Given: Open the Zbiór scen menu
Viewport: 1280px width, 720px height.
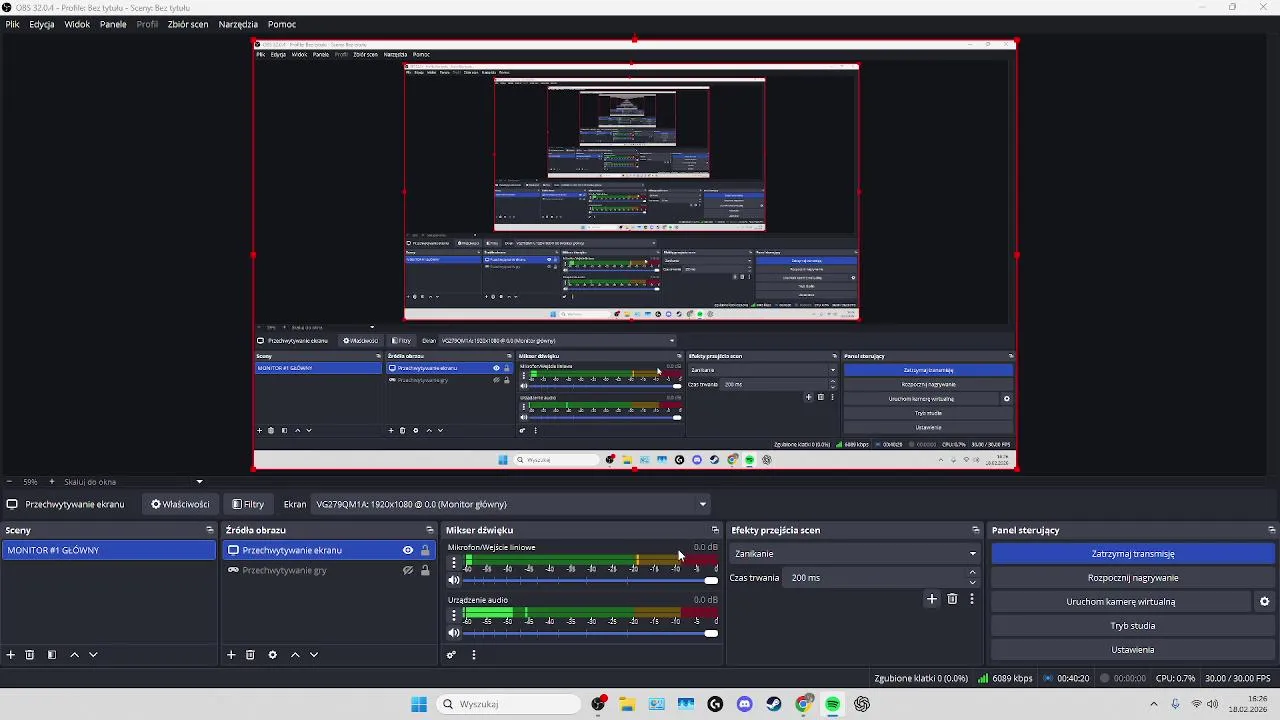Looking at the screenshot, I should [x=188, y=24].
